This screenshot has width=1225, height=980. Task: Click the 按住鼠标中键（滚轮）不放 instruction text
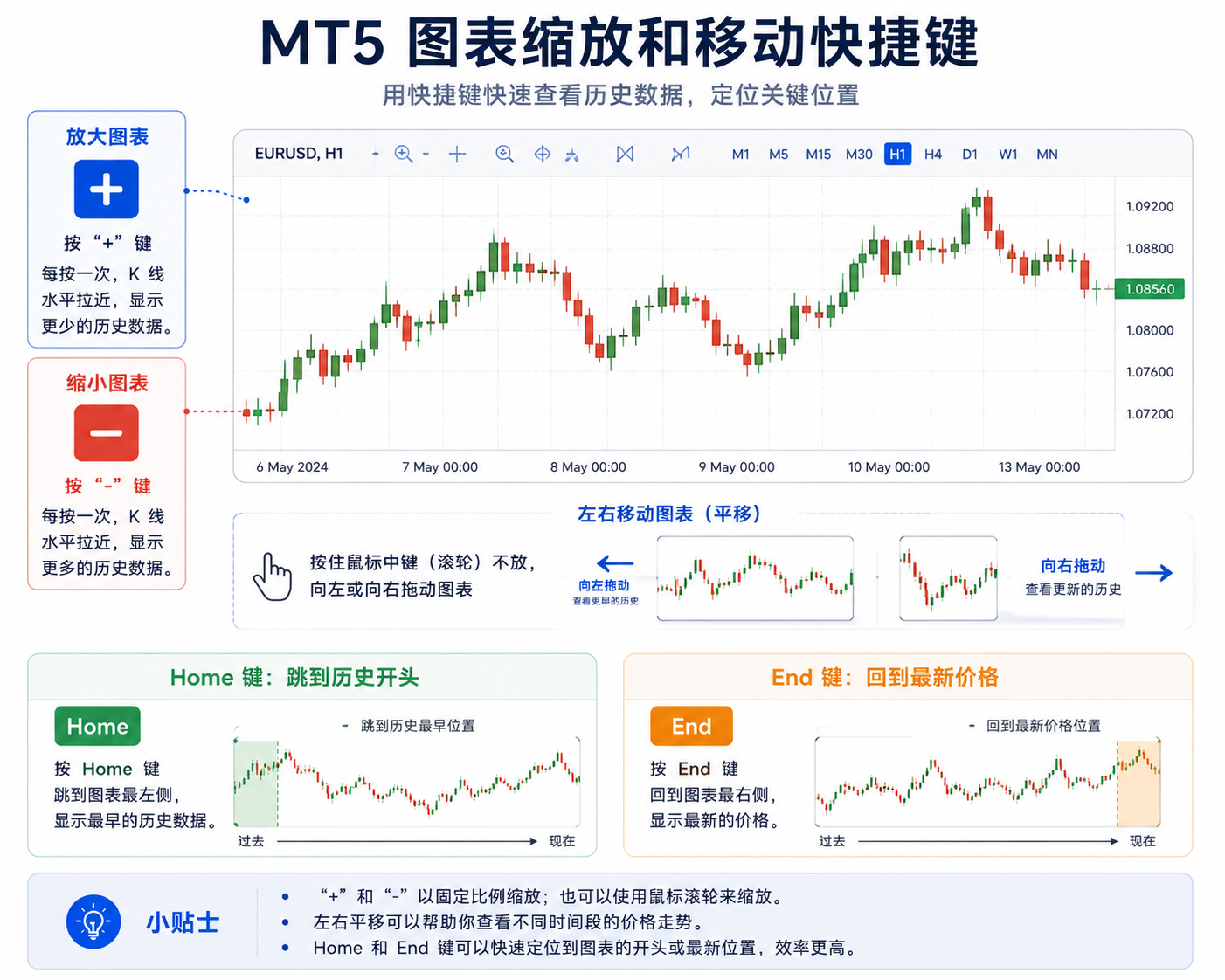click(422, 562)
